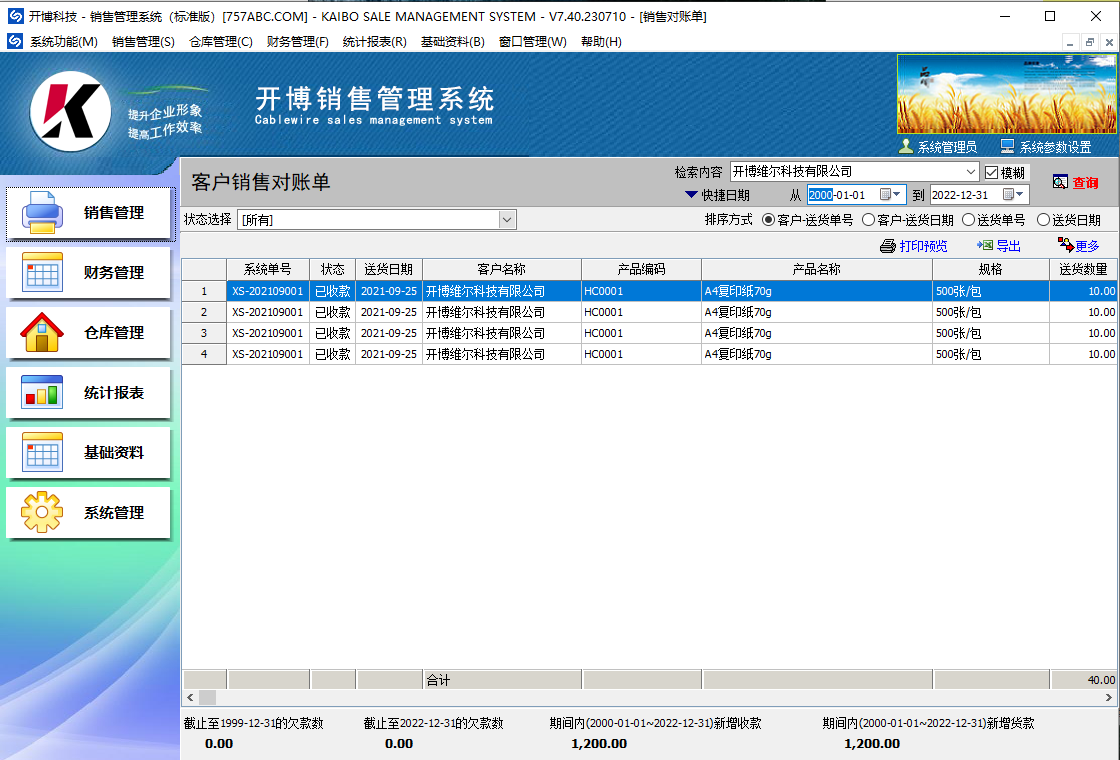Click the 更多 link
Screen dimensions: 1120x760
click(1087, 246)
